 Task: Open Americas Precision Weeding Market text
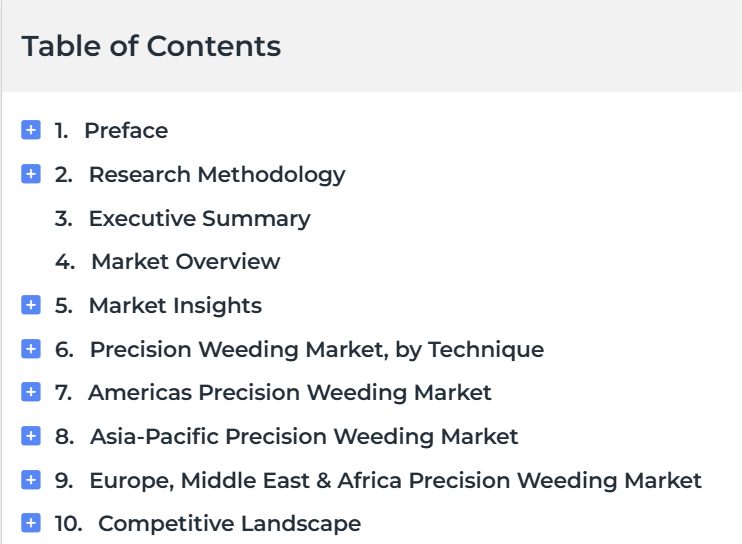290,393
